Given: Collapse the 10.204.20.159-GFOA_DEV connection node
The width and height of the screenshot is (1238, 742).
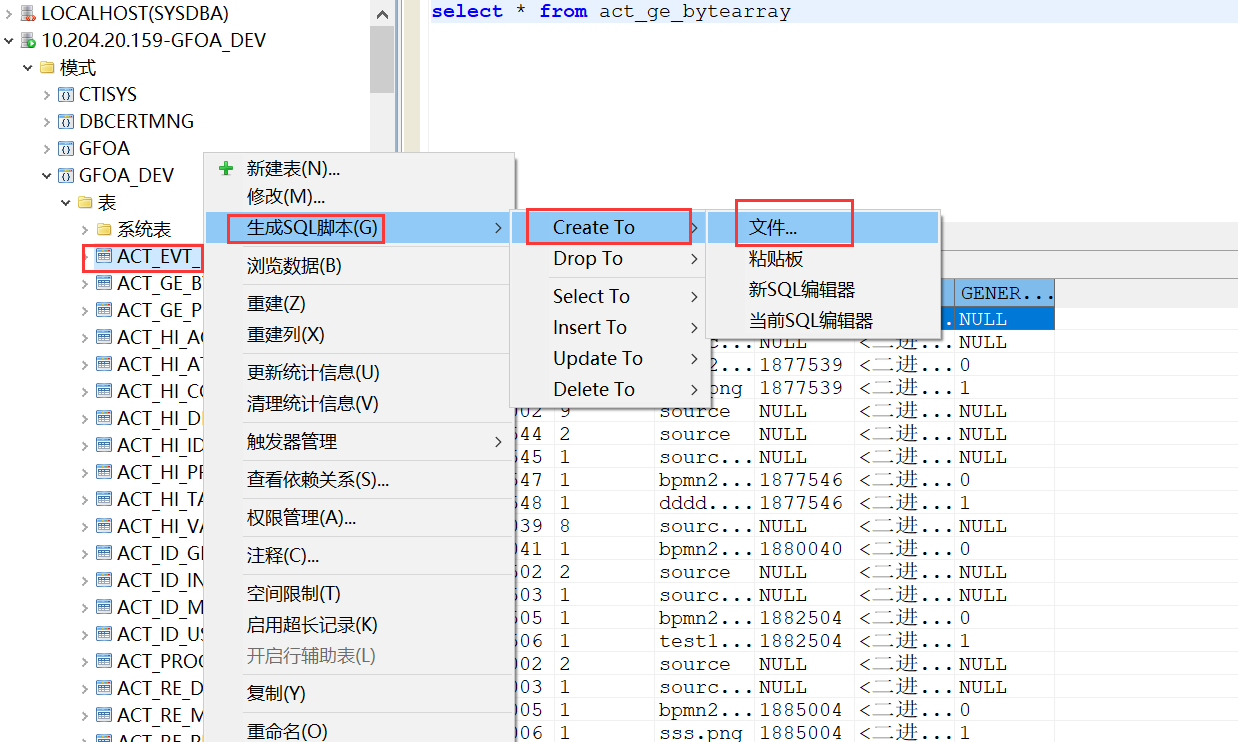Looking at the screenshot, I should 9,41.
